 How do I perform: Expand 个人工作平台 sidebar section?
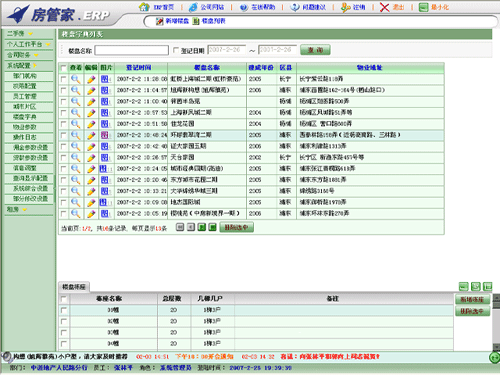pyautogui.click(x=29, y=44)
